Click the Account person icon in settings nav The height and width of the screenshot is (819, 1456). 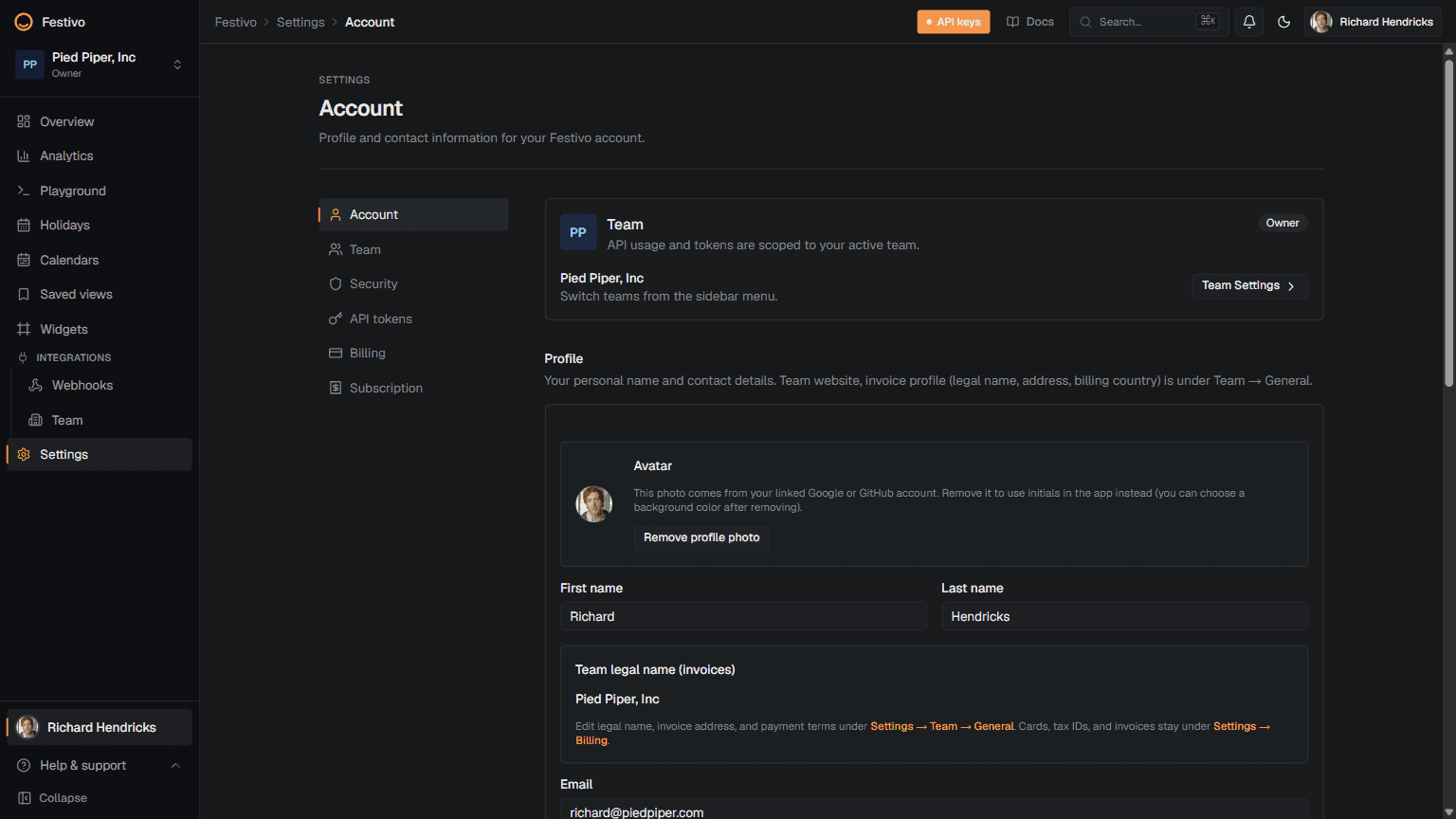click(x=336, y=215)
